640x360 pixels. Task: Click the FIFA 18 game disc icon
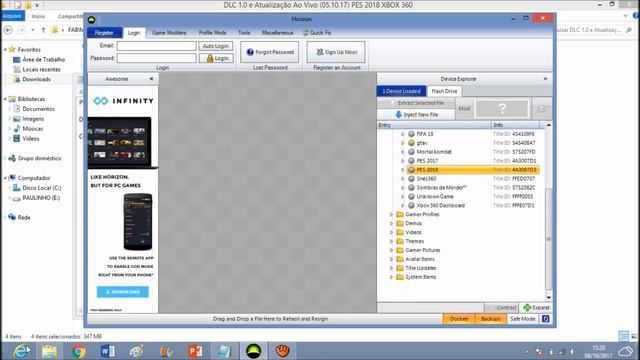click(x=411, y=134)
